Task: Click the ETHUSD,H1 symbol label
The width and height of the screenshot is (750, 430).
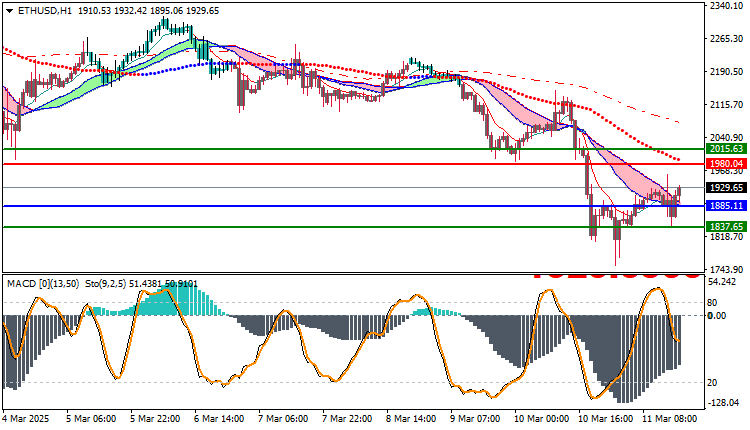Action: (x=44, y=11)
